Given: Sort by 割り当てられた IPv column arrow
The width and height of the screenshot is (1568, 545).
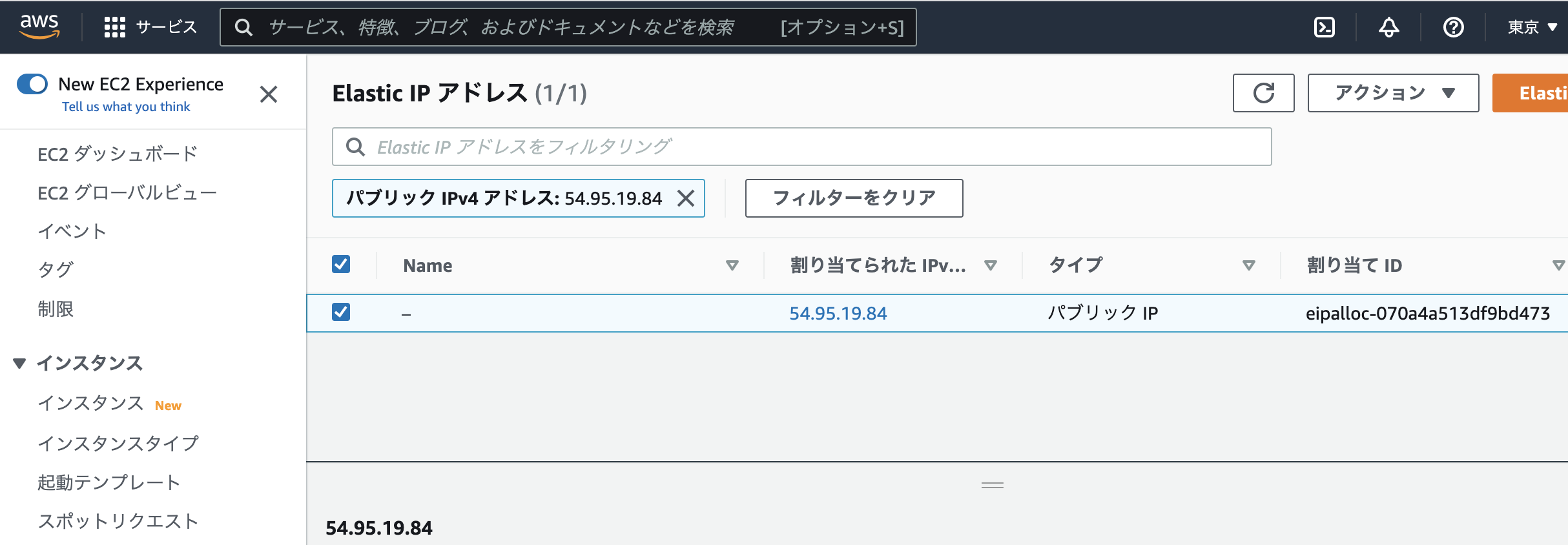Looking at the screenshot, I should (x=991, y=265).
